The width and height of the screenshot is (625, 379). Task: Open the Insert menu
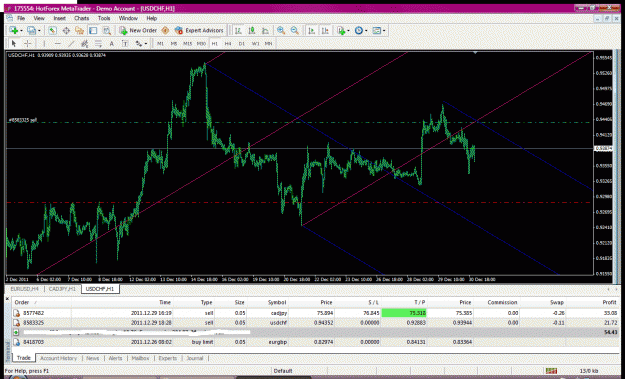coord(59,18)
